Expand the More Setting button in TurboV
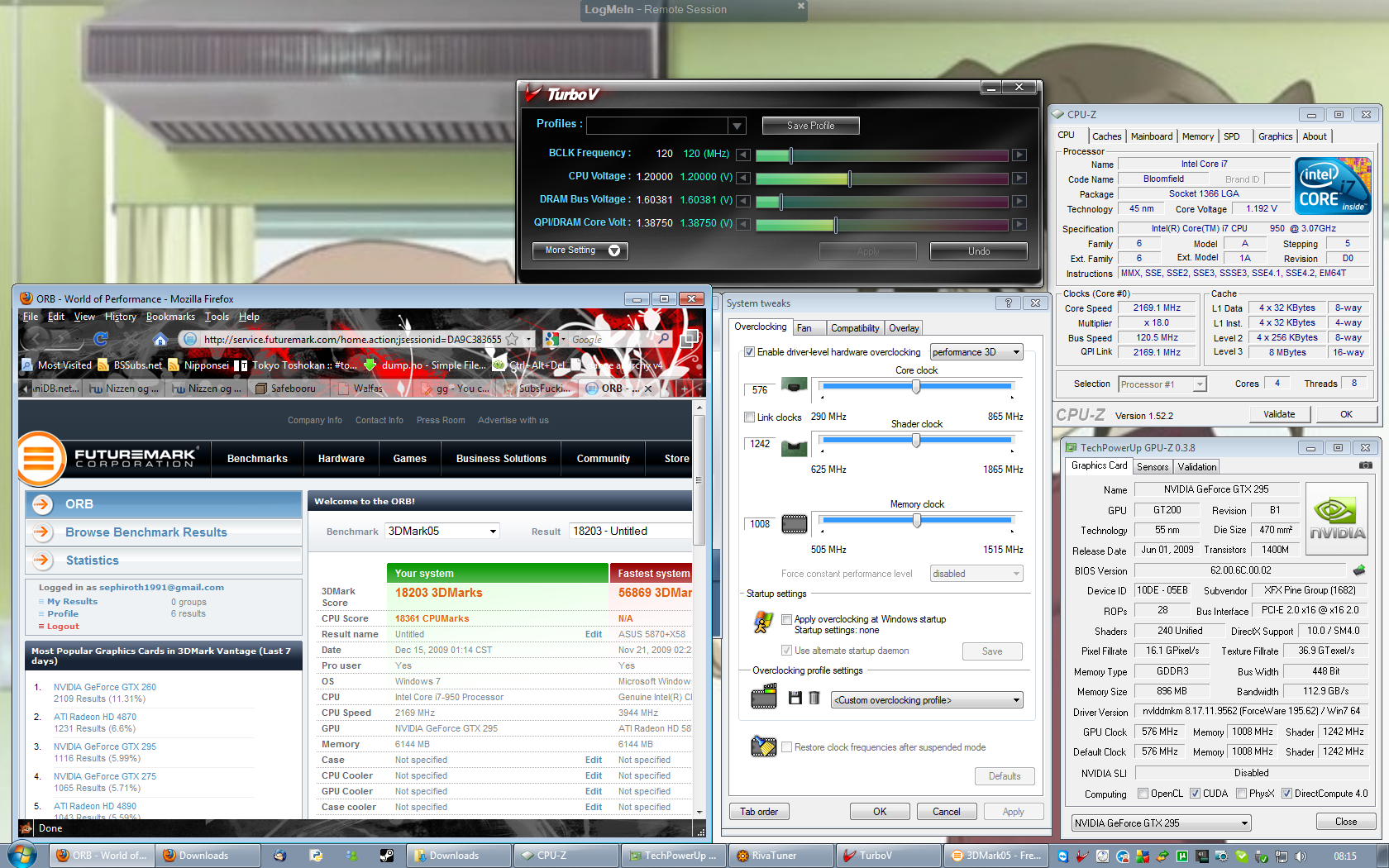 580,250
